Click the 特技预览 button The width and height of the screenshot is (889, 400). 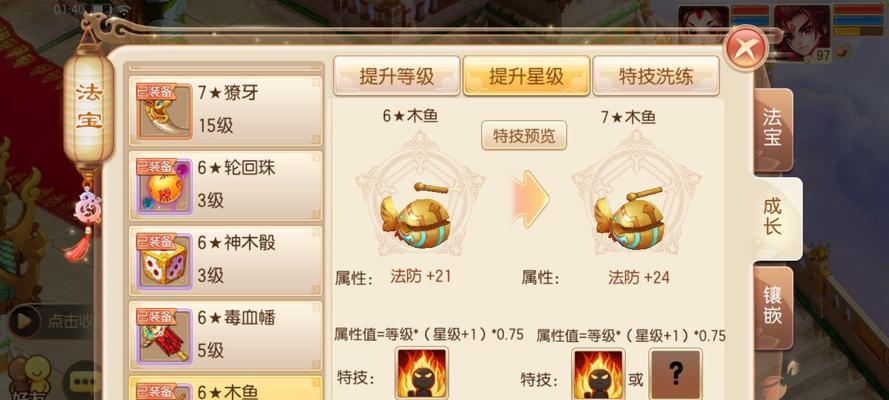click(x=524, y=136)
